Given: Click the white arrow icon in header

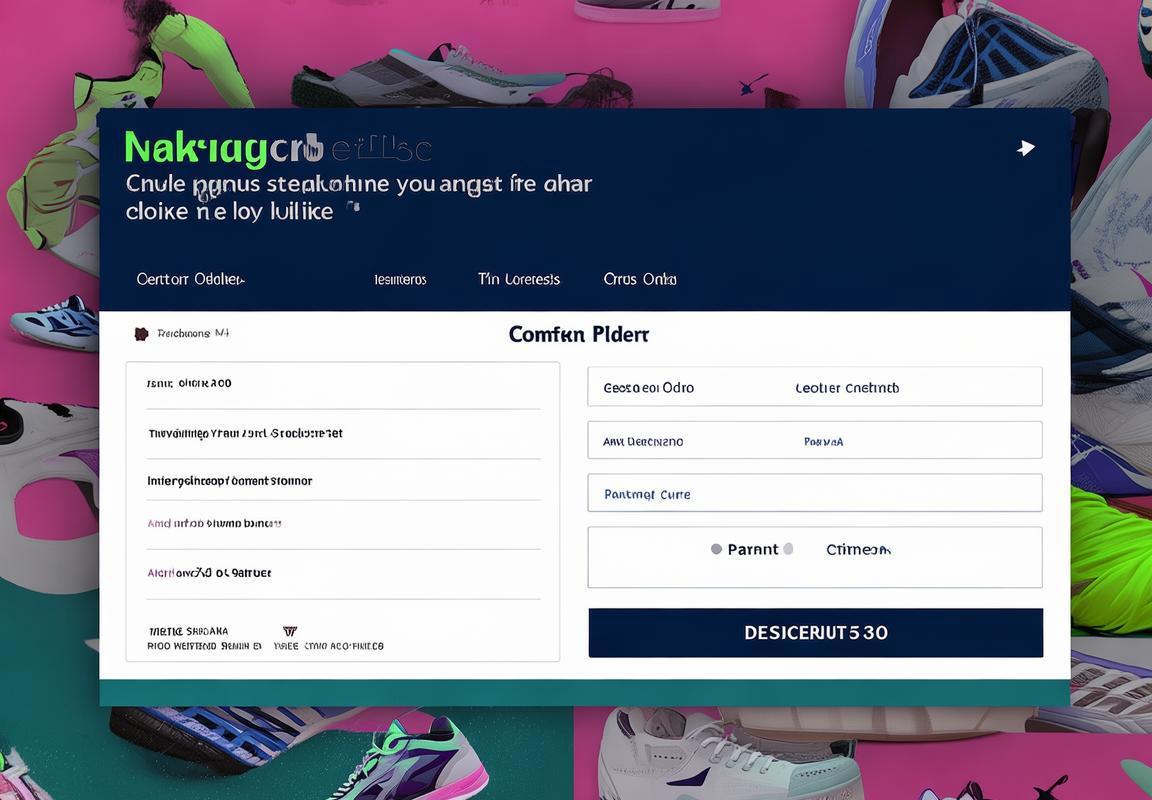Looking at the screenshot, I should coord(1026,148).
